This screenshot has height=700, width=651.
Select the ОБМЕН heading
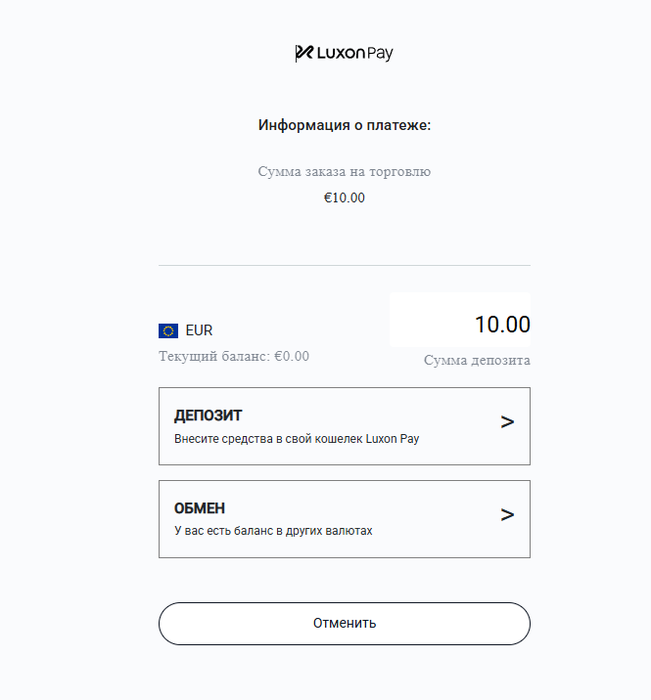point(200,508)
